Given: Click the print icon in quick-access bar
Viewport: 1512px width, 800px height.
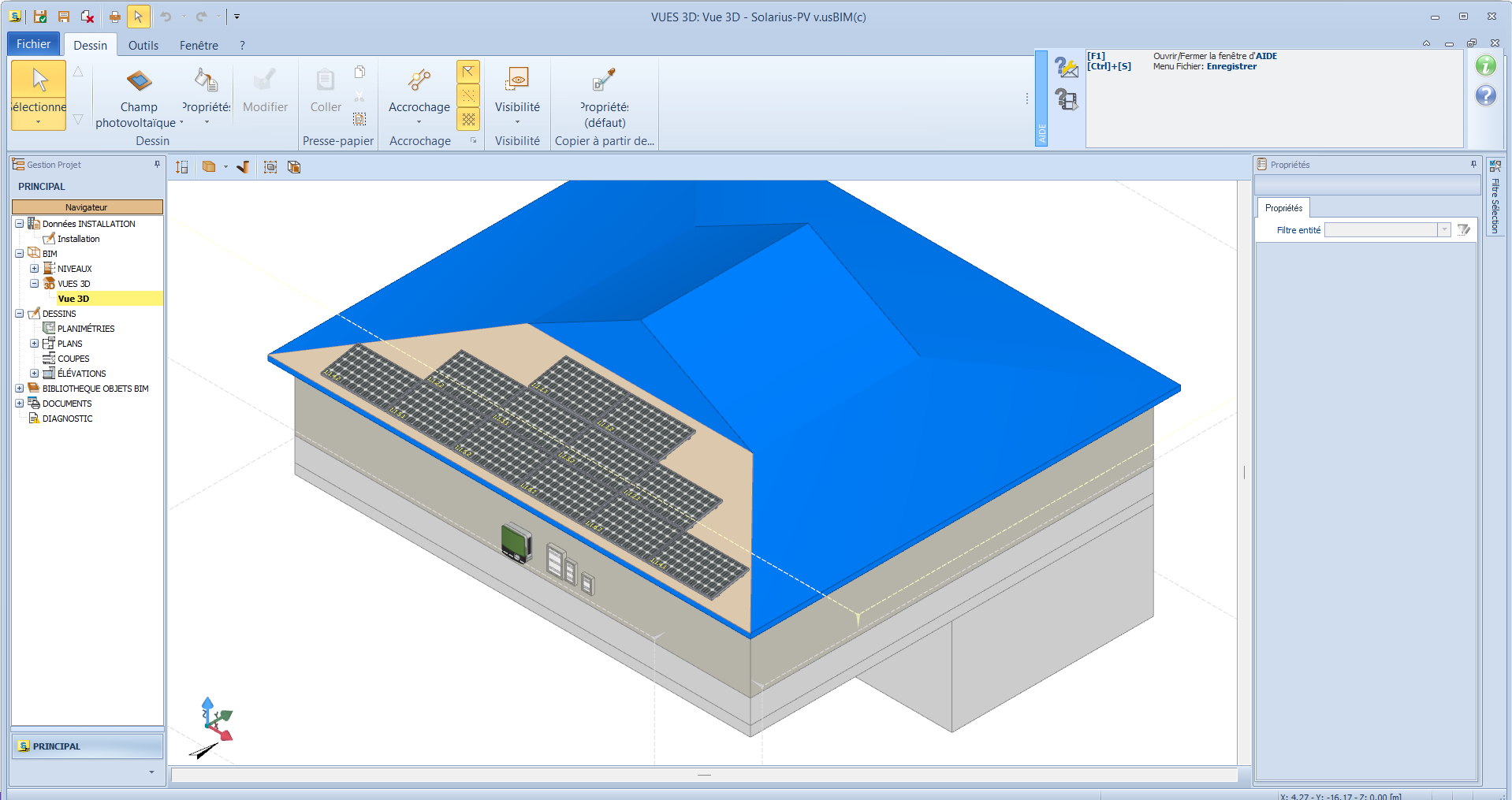Looking at the screenshot, I should [x=115, y=17].
